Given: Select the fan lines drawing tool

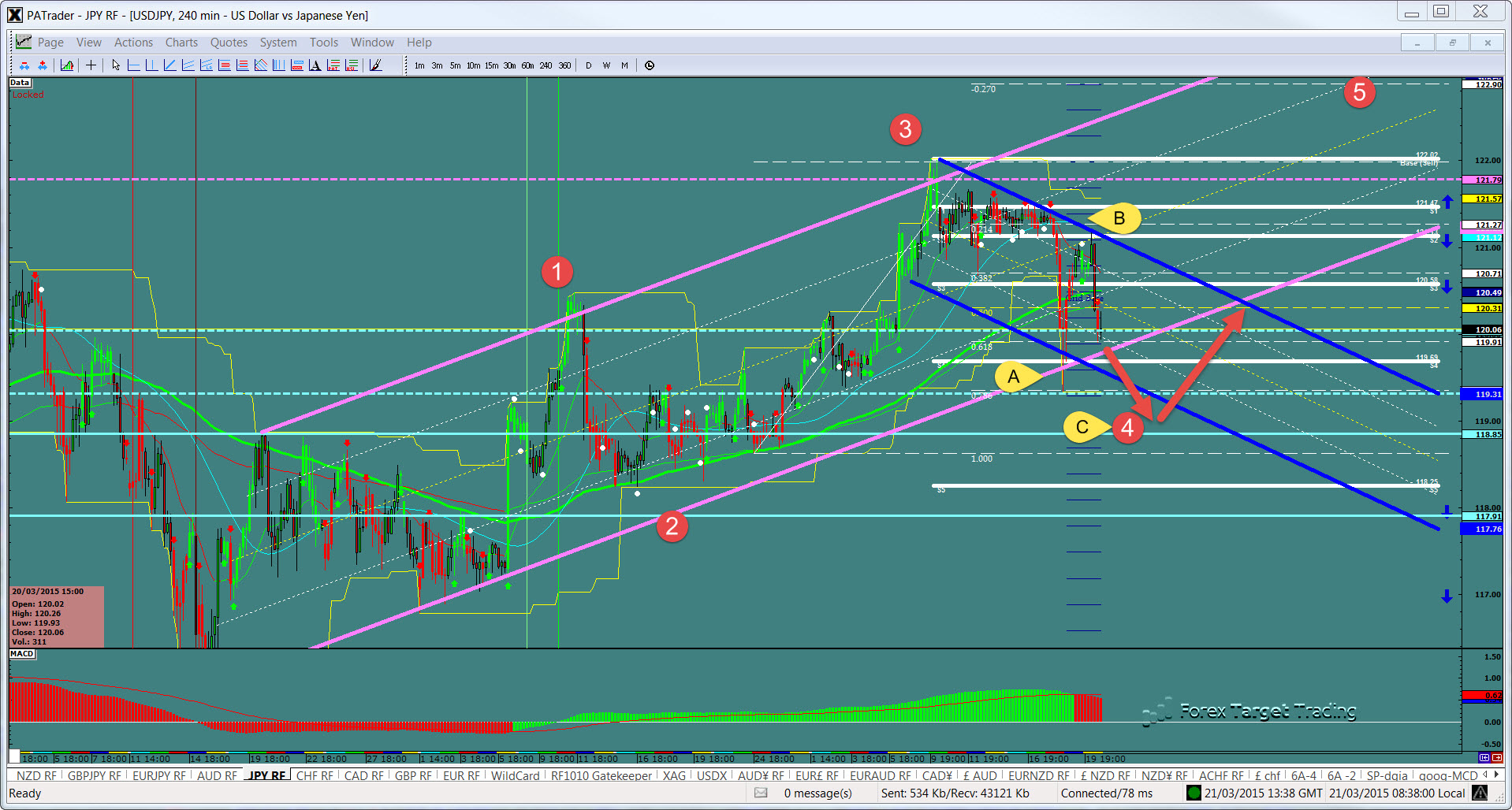Looking at the screenshot, I should coord(188,65).
